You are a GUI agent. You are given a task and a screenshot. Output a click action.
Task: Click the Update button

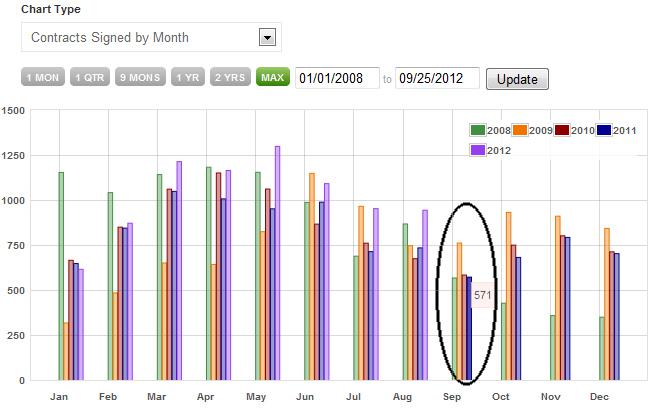517,79
